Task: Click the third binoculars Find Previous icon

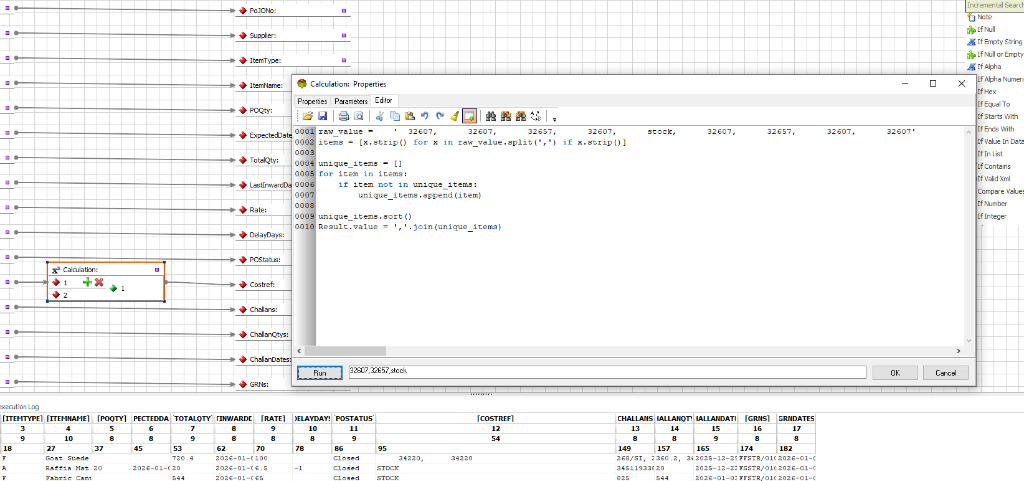Action: coord(521,116)
